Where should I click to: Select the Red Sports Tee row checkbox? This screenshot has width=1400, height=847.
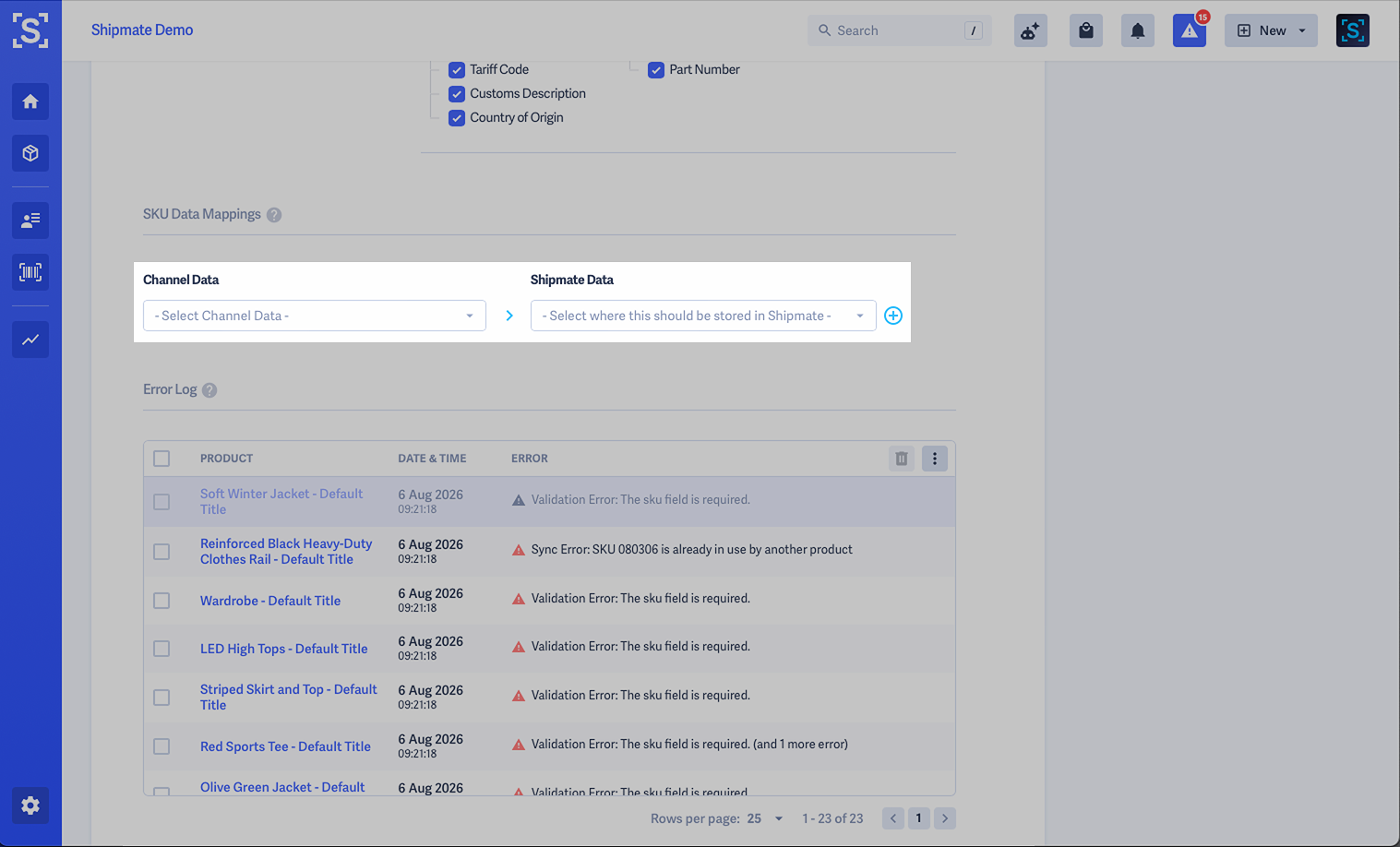162,746
